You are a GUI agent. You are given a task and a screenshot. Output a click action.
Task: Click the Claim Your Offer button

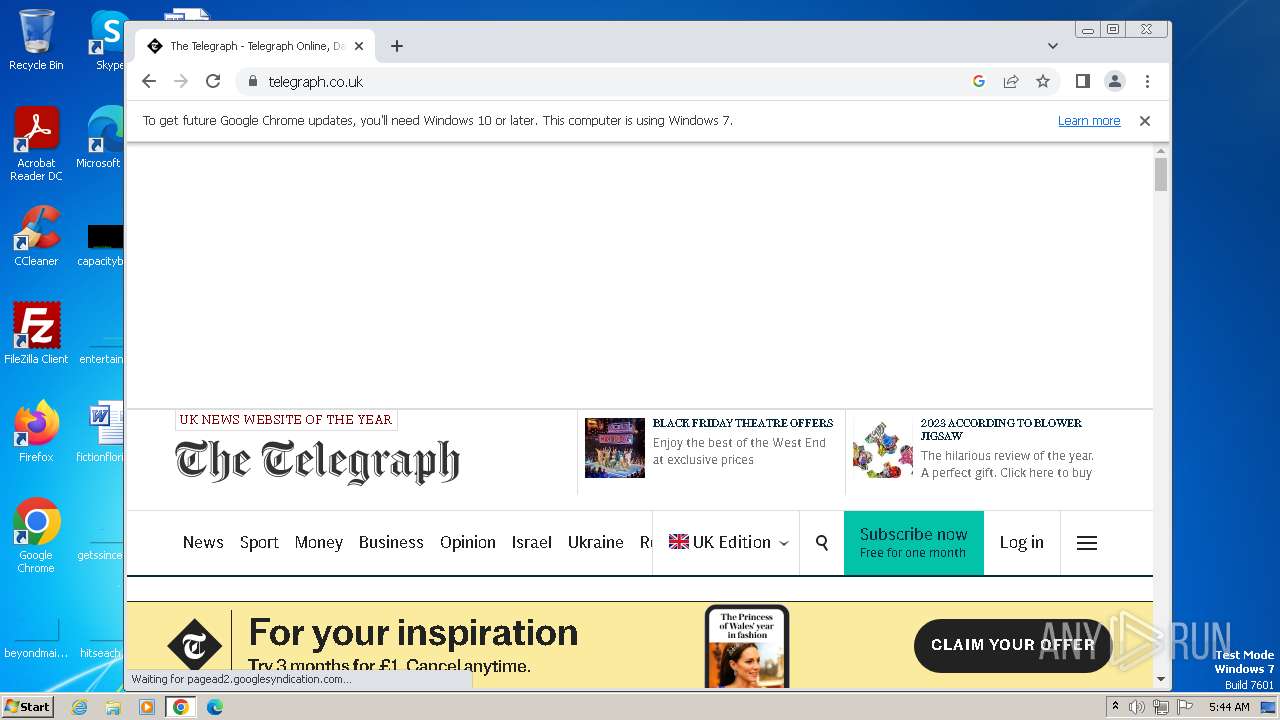coord(1013,645)
